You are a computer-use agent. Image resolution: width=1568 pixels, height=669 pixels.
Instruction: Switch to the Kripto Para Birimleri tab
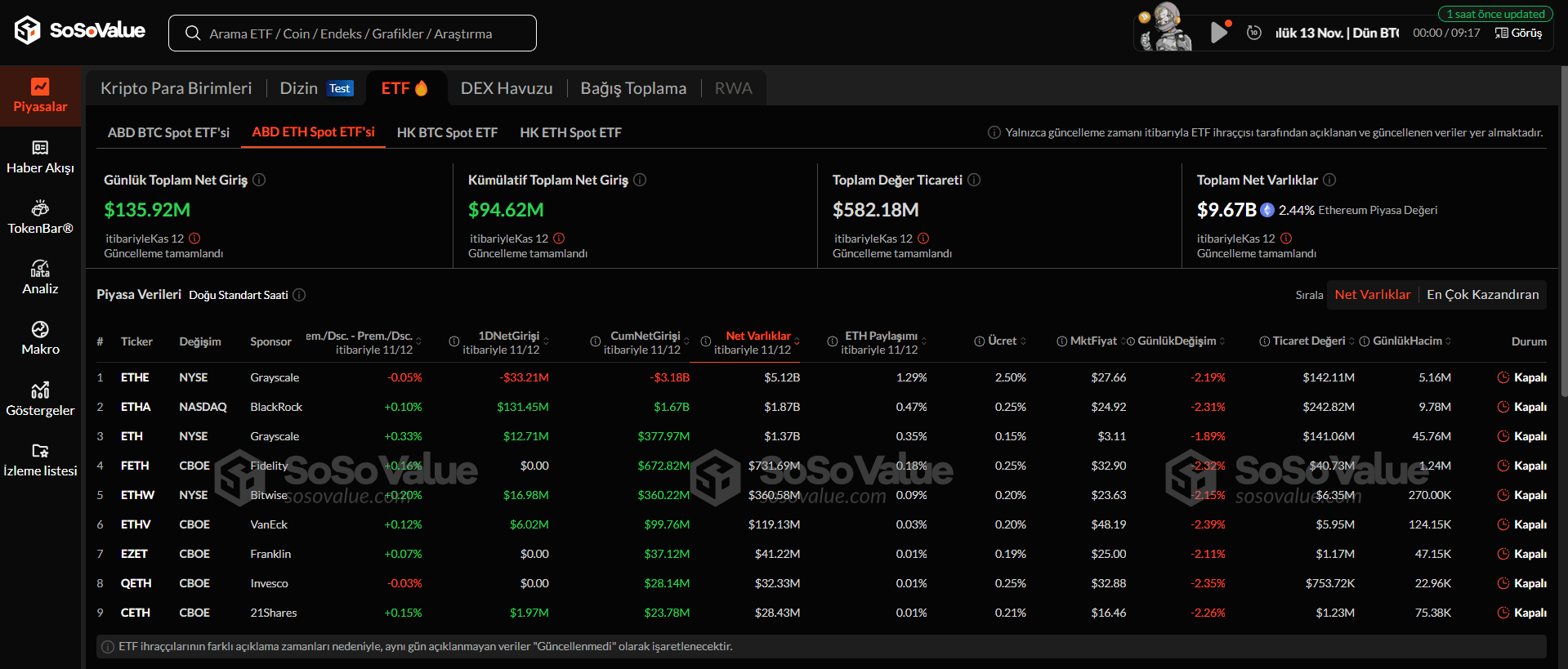176,88
